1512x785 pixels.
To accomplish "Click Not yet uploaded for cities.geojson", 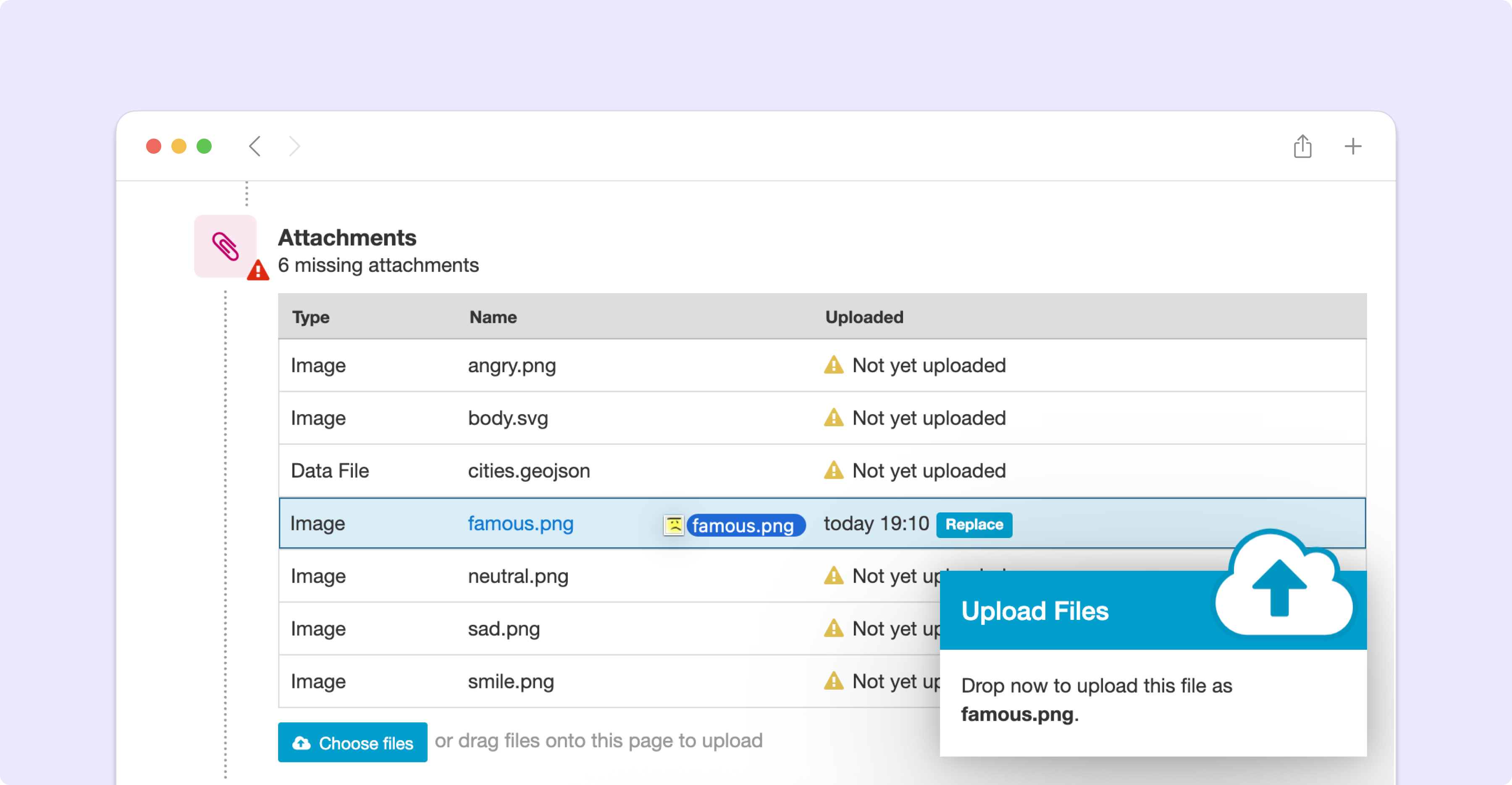I will click(x=929, y=471).
